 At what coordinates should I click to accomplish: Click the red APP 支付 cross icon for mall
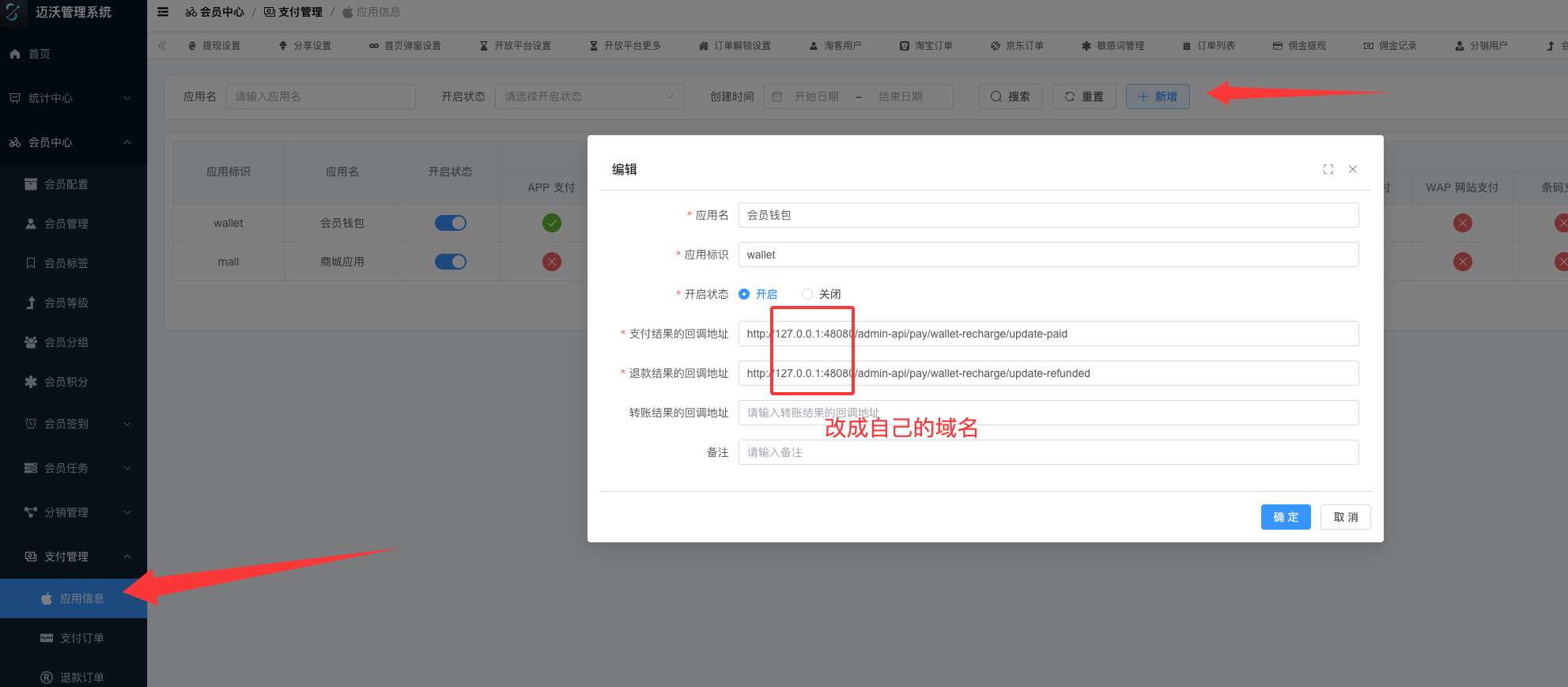click(x=552, y=262)
